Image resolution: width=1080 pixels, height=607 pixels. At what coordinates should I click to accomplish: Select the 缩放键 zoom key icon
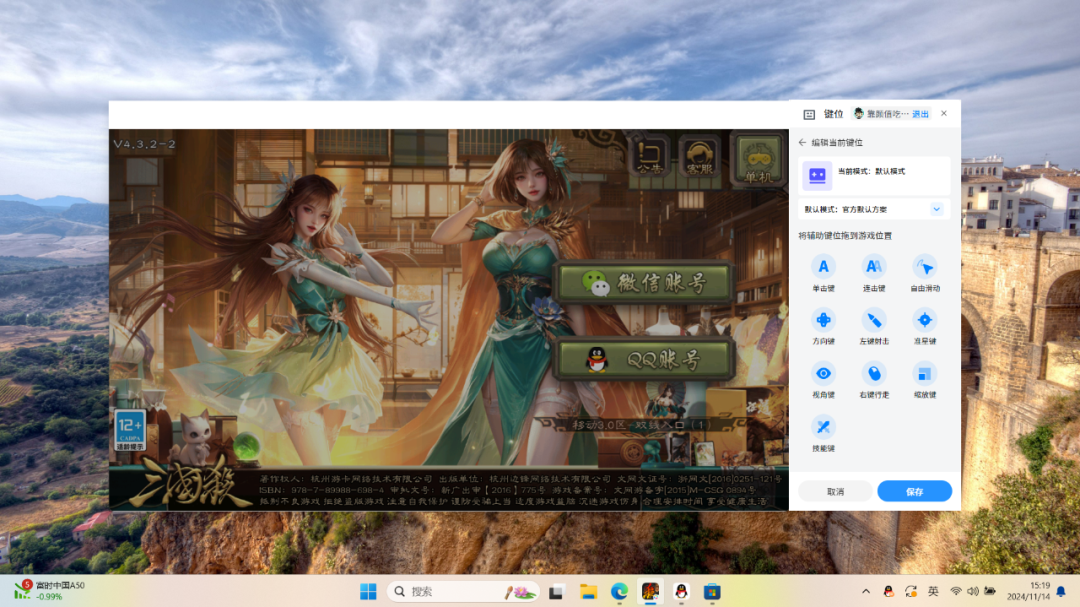[925, 374]
